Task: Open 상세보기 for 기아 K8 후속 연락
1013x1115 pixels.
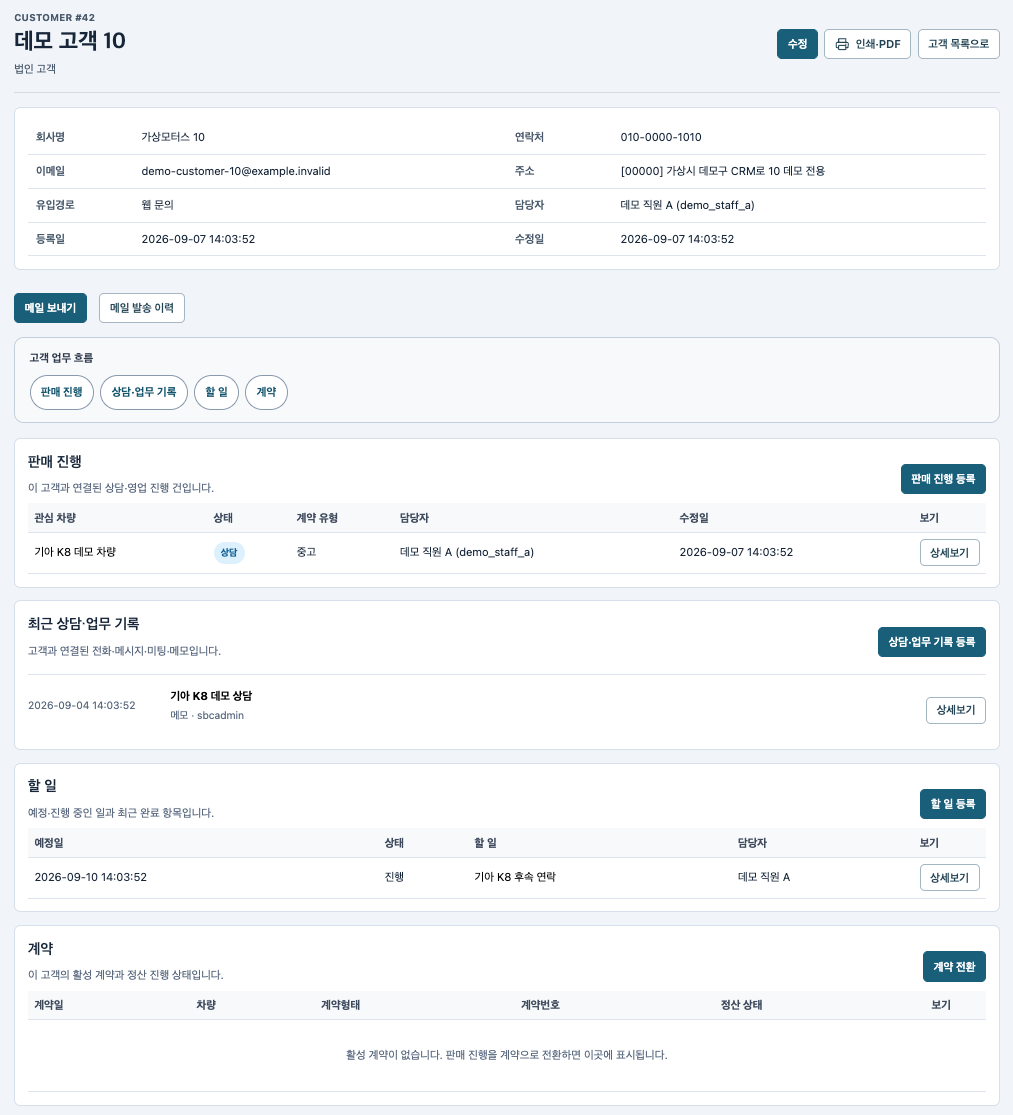Action: (949, 877)
